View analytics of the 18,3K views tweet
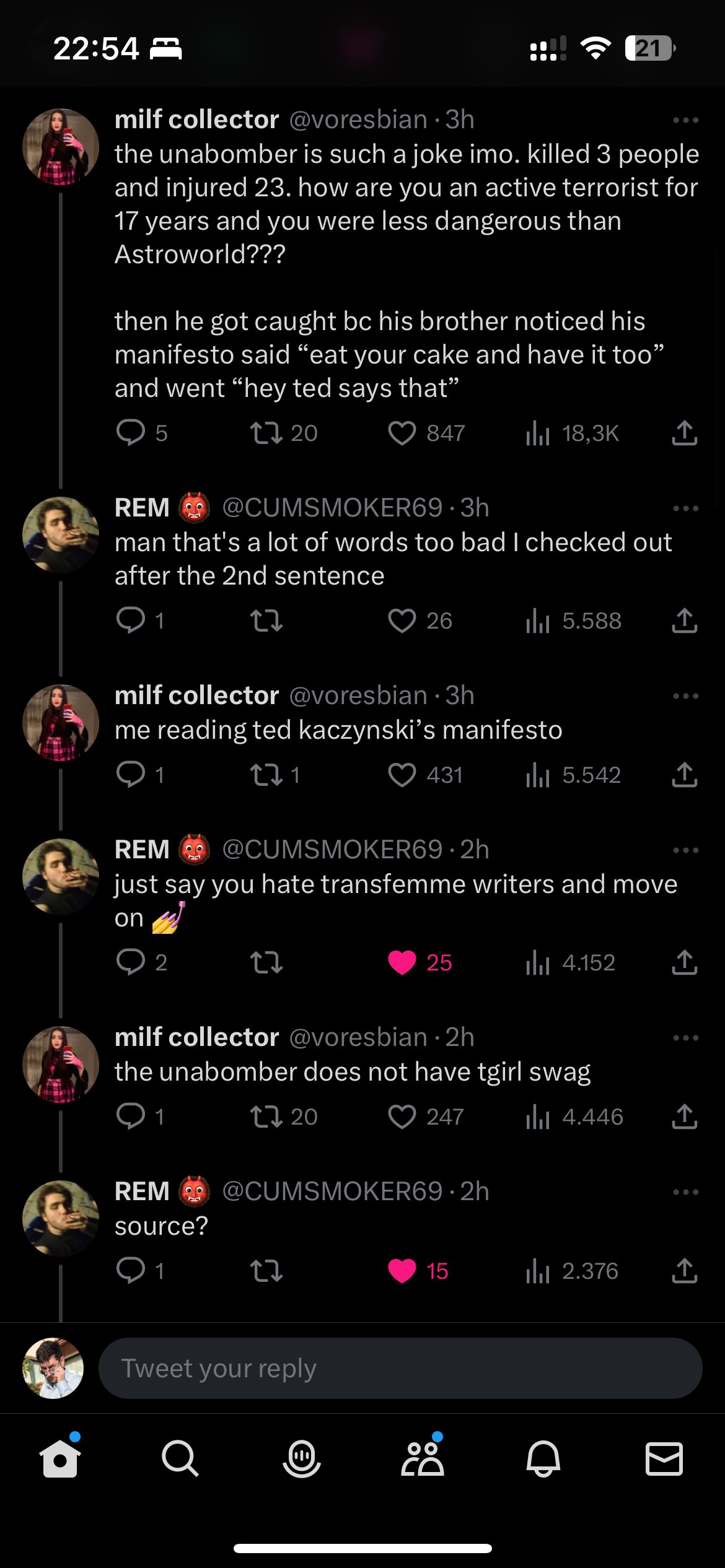Image resolution: width=725 pixels, height=1568 pixels. pyautogui.click(x=538, y=433)
